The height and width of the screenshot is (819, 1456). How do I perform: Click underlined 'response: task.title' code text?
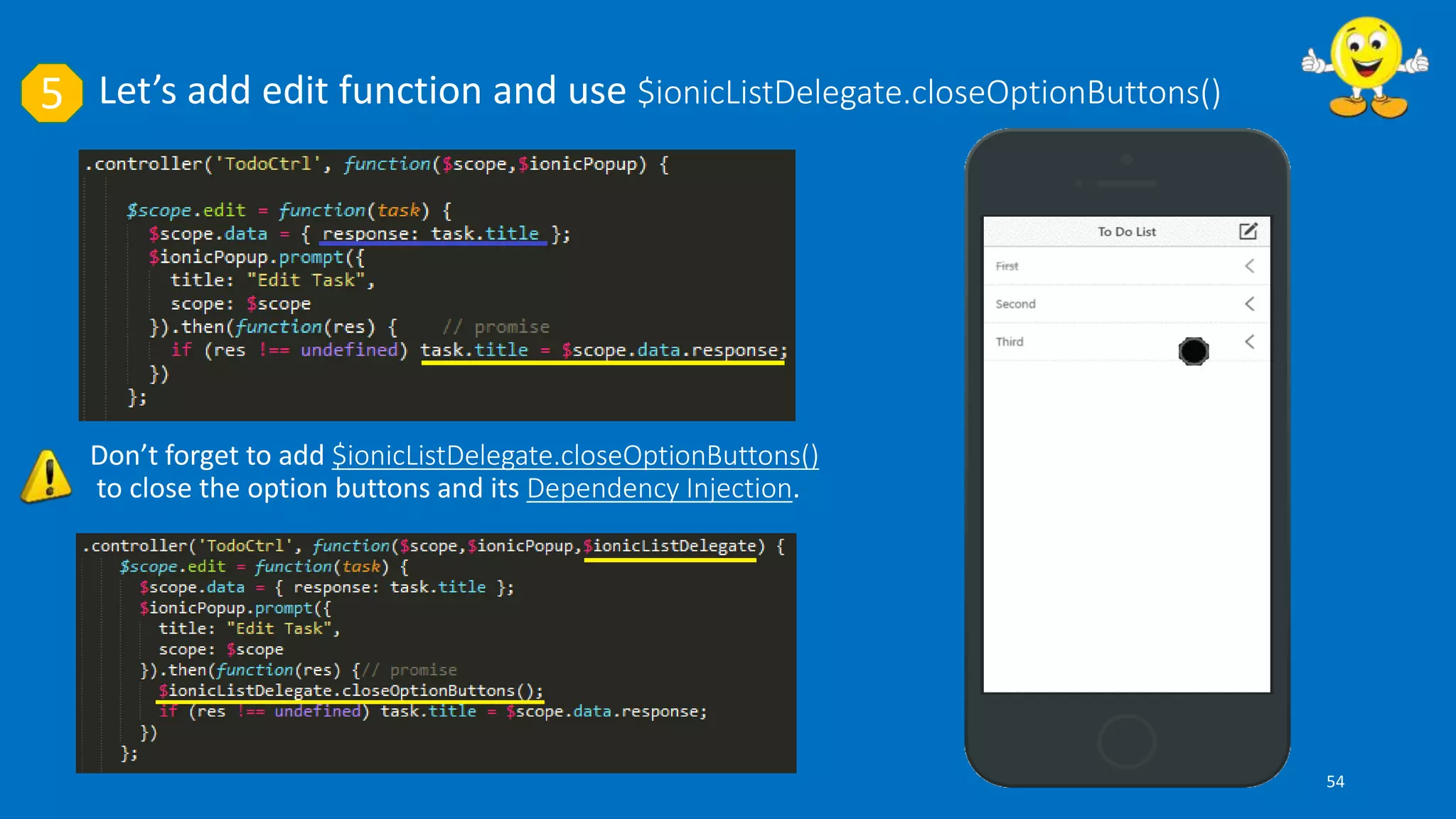(431, 234)
